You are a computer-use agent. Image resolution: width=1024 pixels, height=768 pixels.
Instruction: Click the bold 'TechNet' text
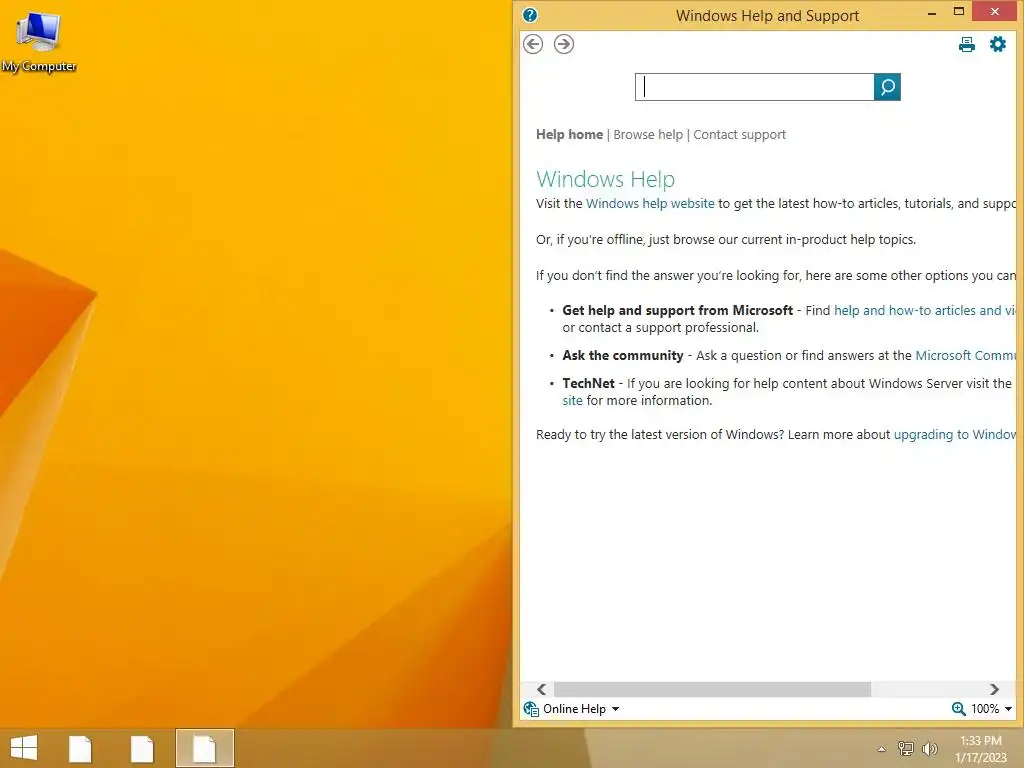(x=588, y=383)
